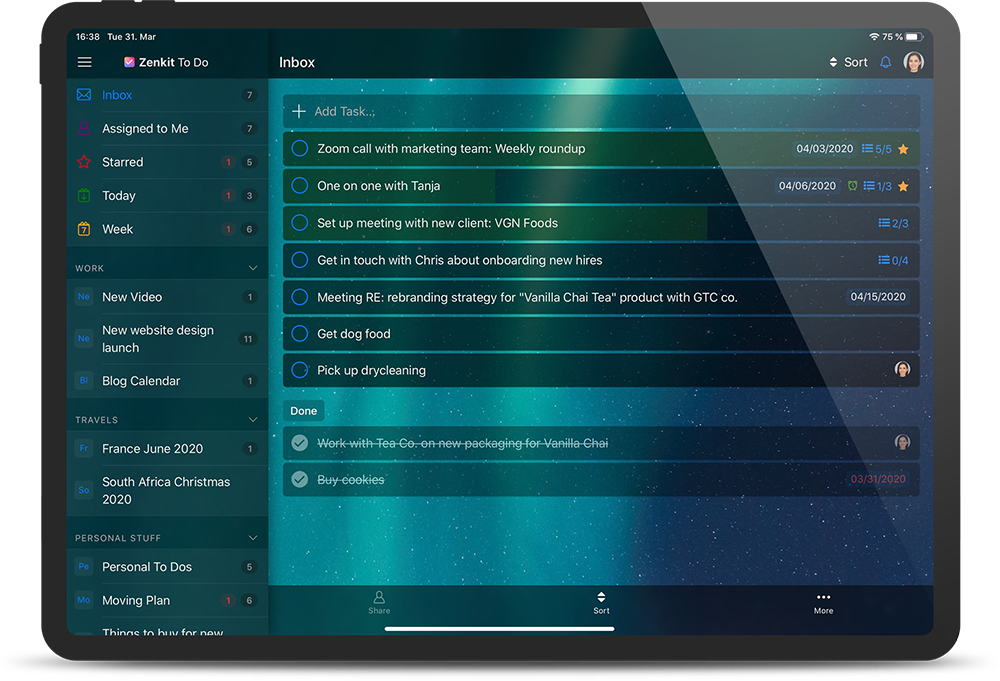
Task: Open the Sort dropdown in the header
Action: [x=848, y=62]
